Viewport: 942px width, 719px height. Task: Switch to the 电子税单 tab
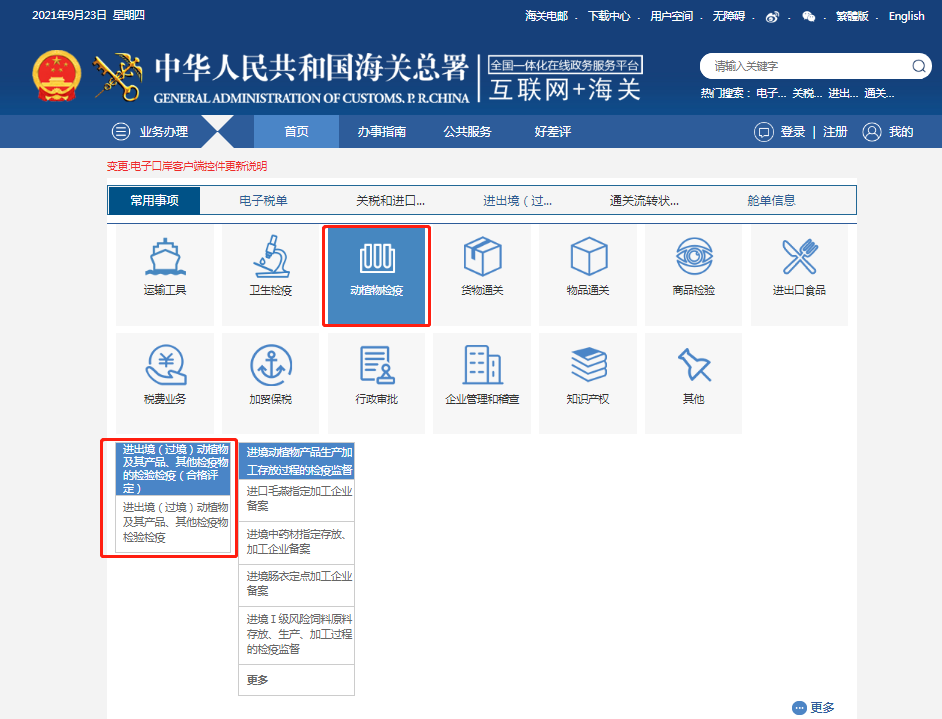pyautogui.click(x=262, y=199)
